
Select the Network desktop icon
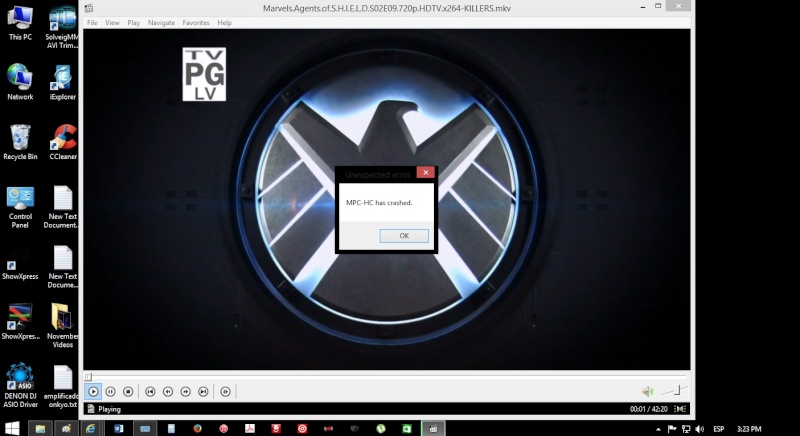click(x=20, y=82)
